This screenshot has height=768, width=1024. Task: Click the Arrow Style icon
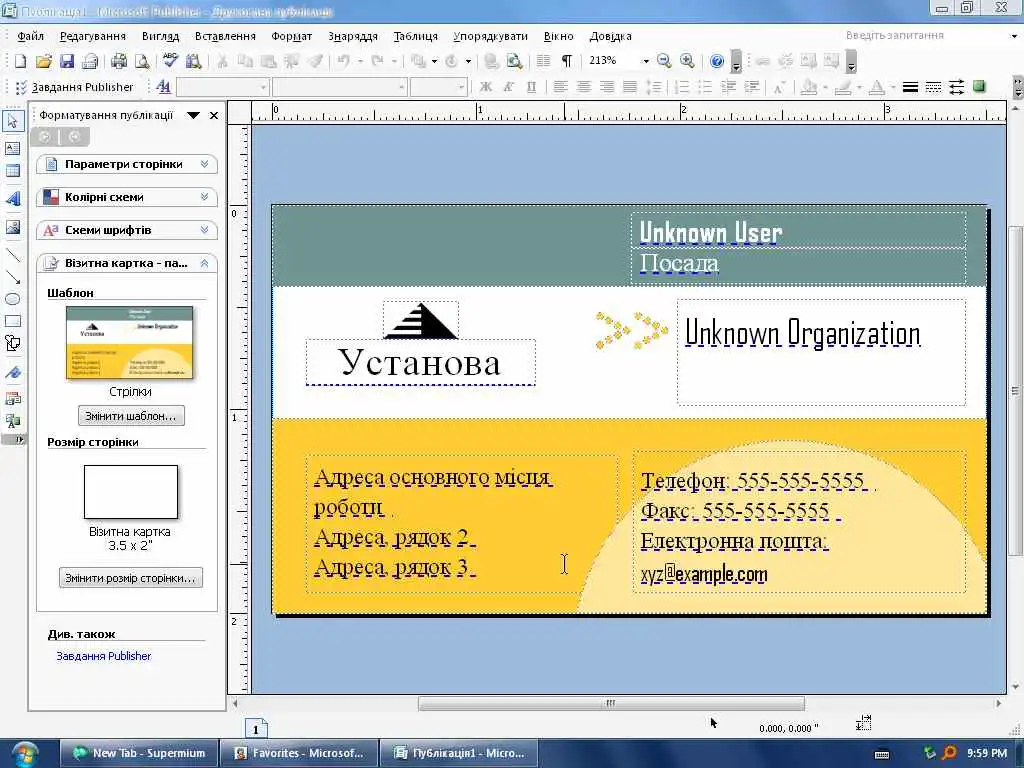coord(957,87)
